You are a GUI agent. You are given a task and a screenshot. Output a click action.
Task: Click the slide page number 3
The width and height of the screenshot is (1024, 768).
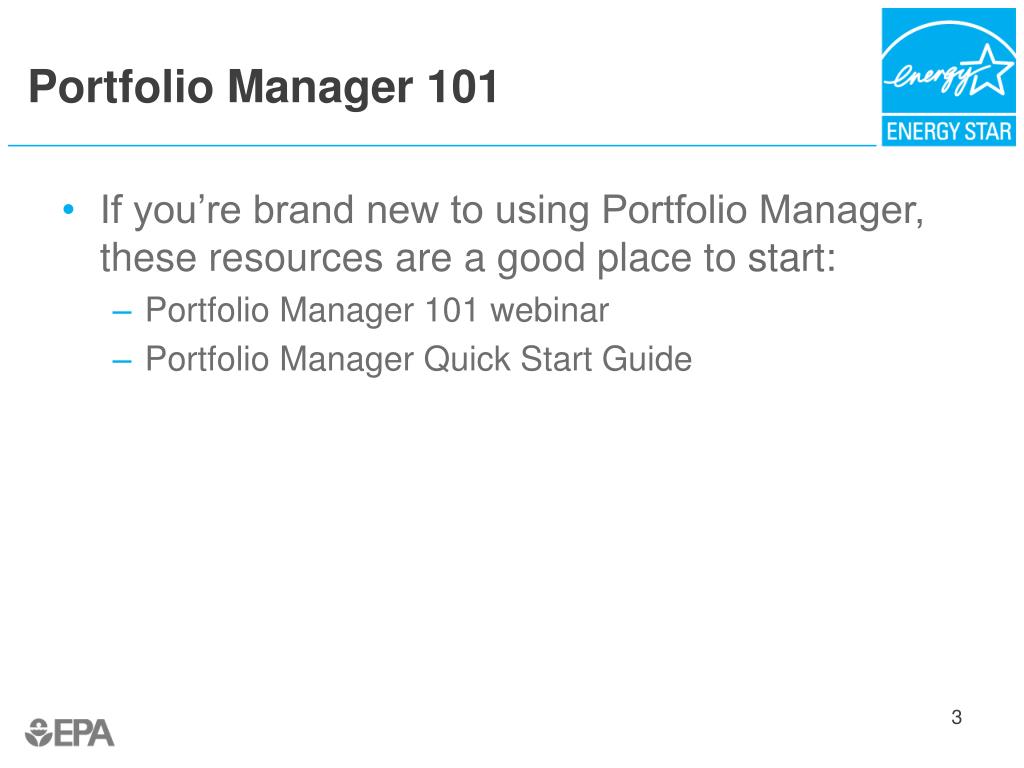[x=956, y=717]
